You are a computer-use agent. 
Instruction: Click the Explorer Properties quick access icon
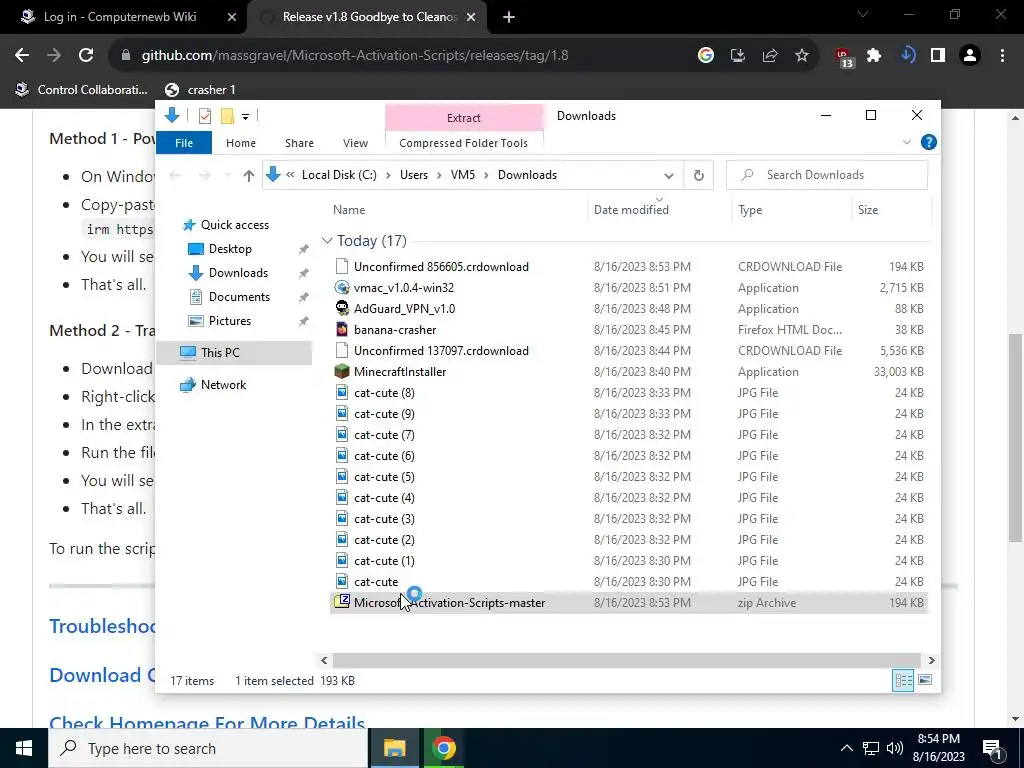click(x=205, y=116)
